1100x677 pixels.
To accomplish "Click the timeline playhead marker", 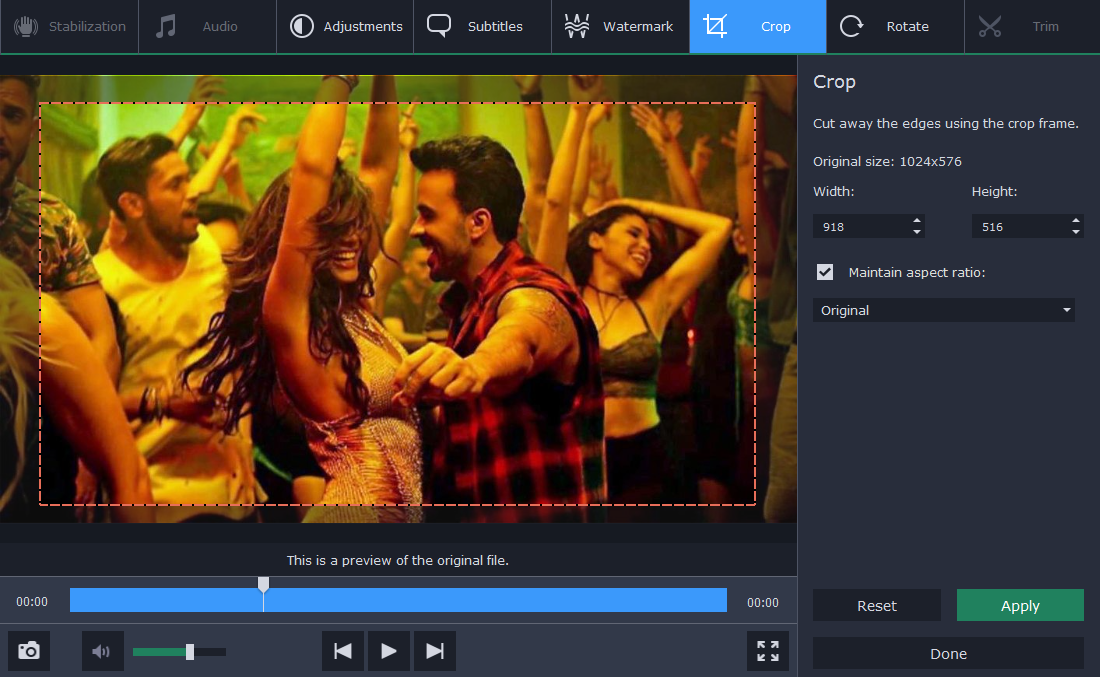I will (263, 584).
